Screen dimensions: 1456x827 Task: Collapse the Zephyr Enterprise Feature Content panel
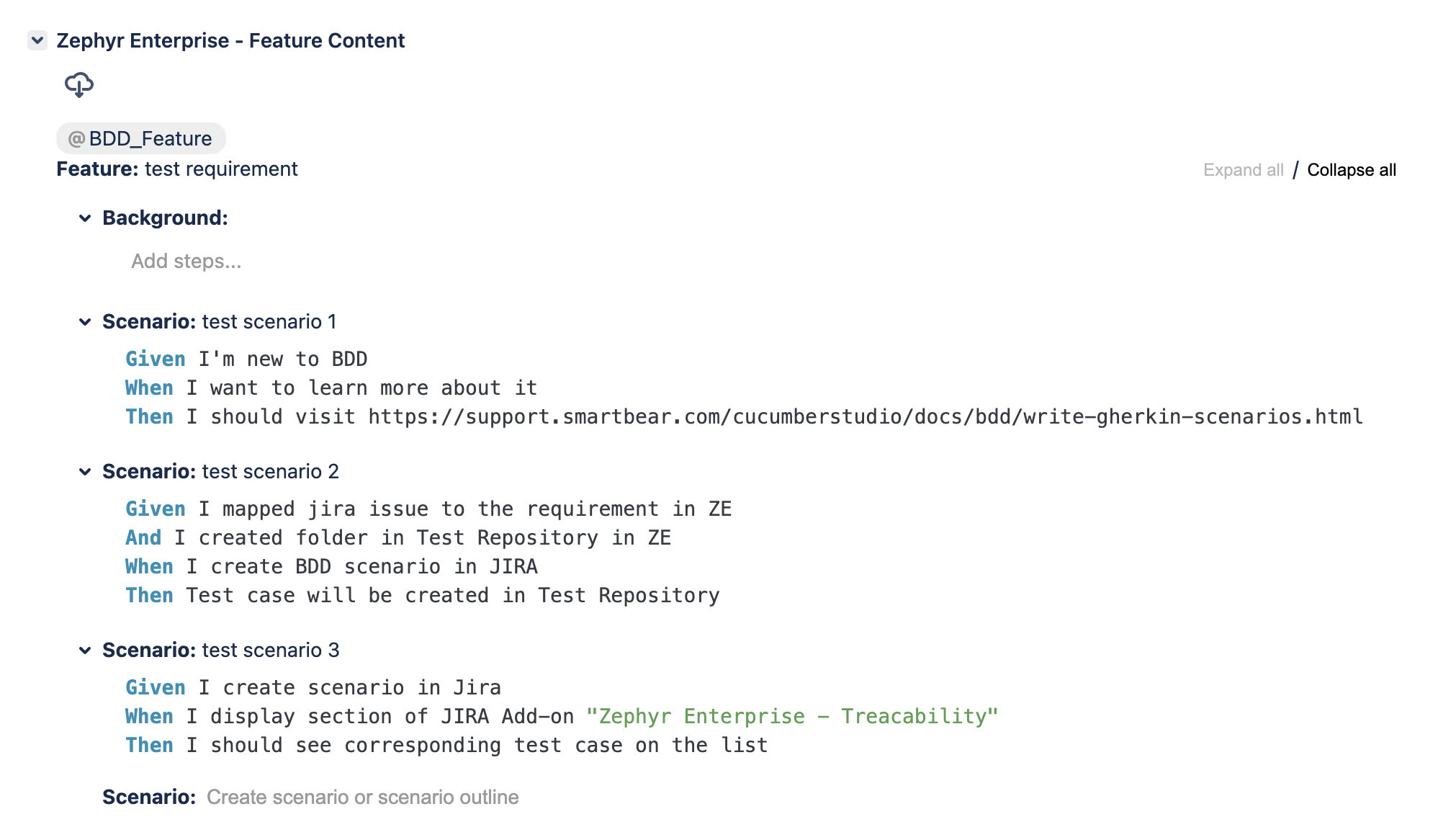coord(37,40)
